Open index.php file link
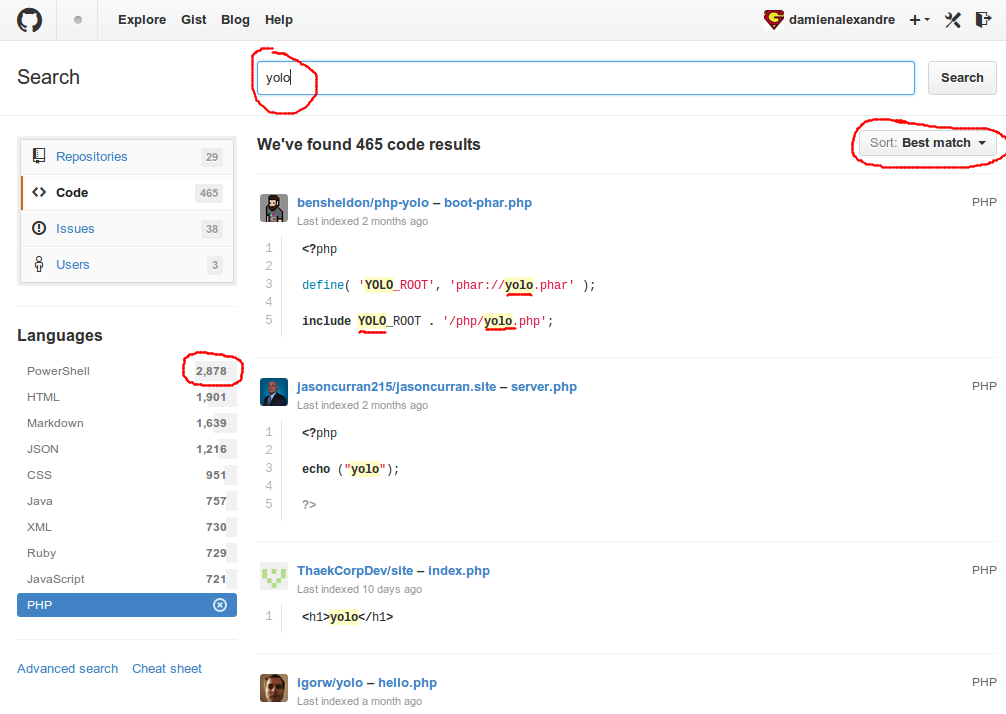1006x714 pixels. pos(459,571)
